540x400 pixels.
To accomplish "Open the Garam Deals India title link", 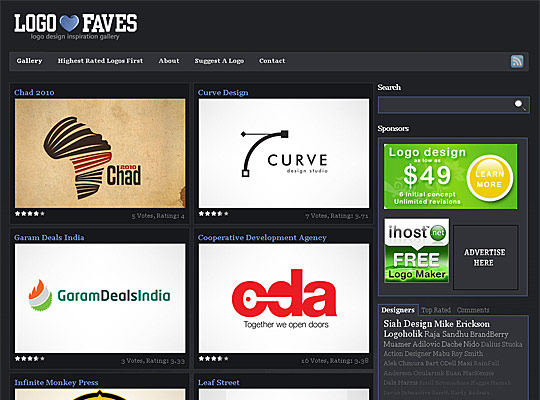I will pos(49,237).
